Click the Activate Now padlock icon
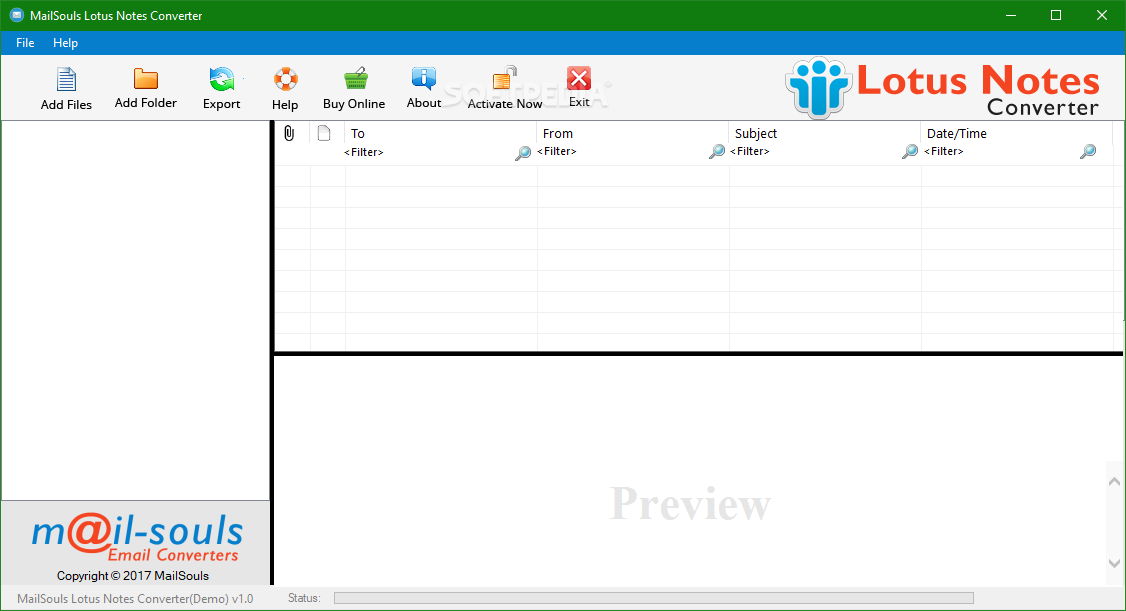Screen dimensions: 1126x611 505,79
